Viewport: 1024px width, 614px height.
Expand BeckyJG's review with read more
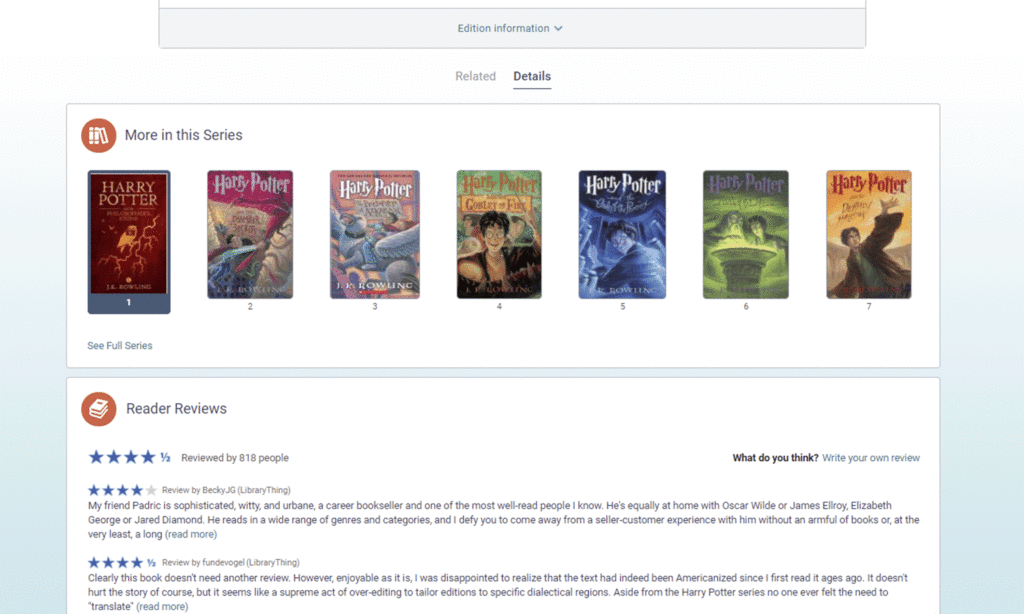(190, 534)
